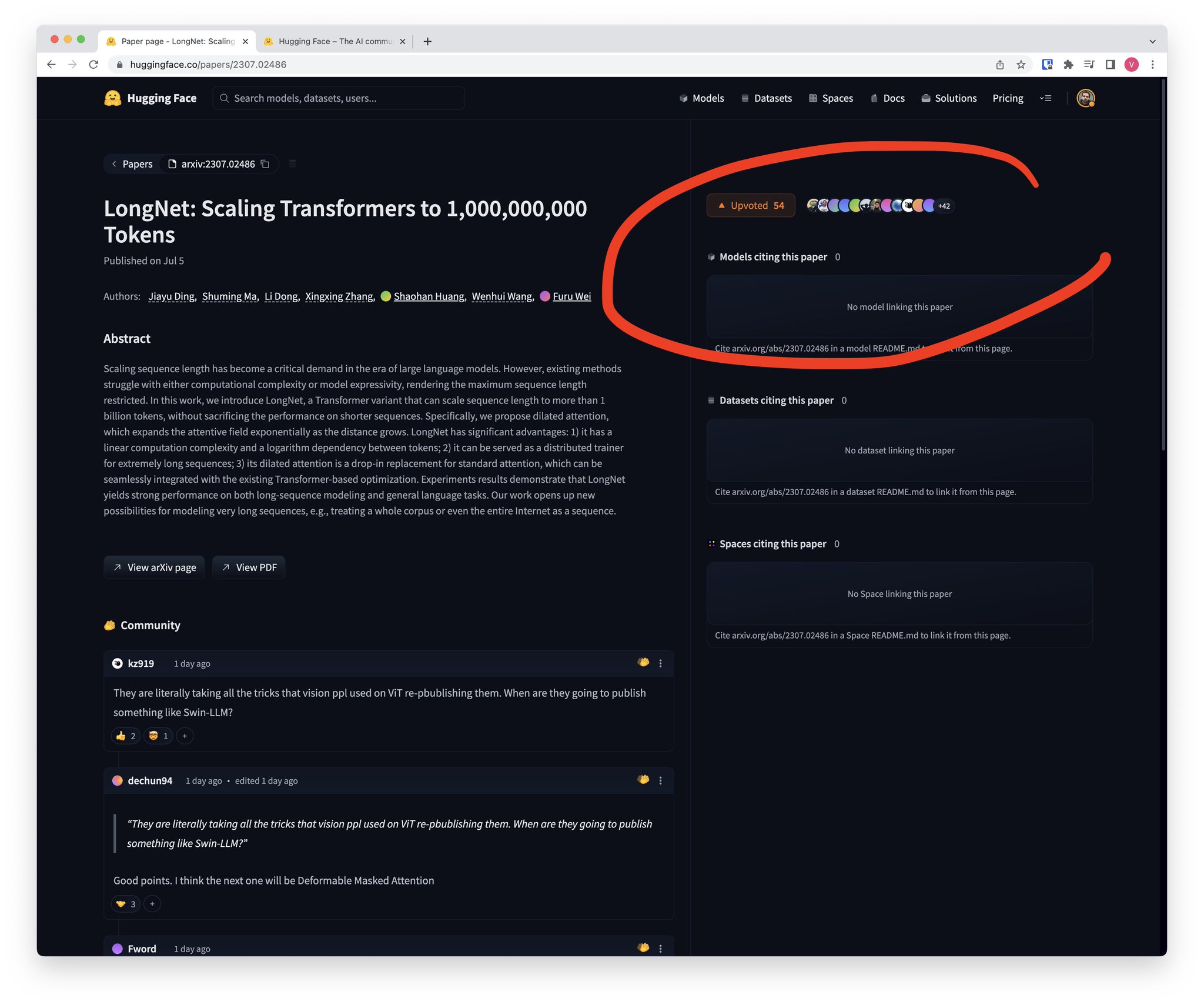Viewport: 1204px width, 1005px height.
Task: Open the Spaces nav item
Action: pyautogui.click(x=831, y=98)
